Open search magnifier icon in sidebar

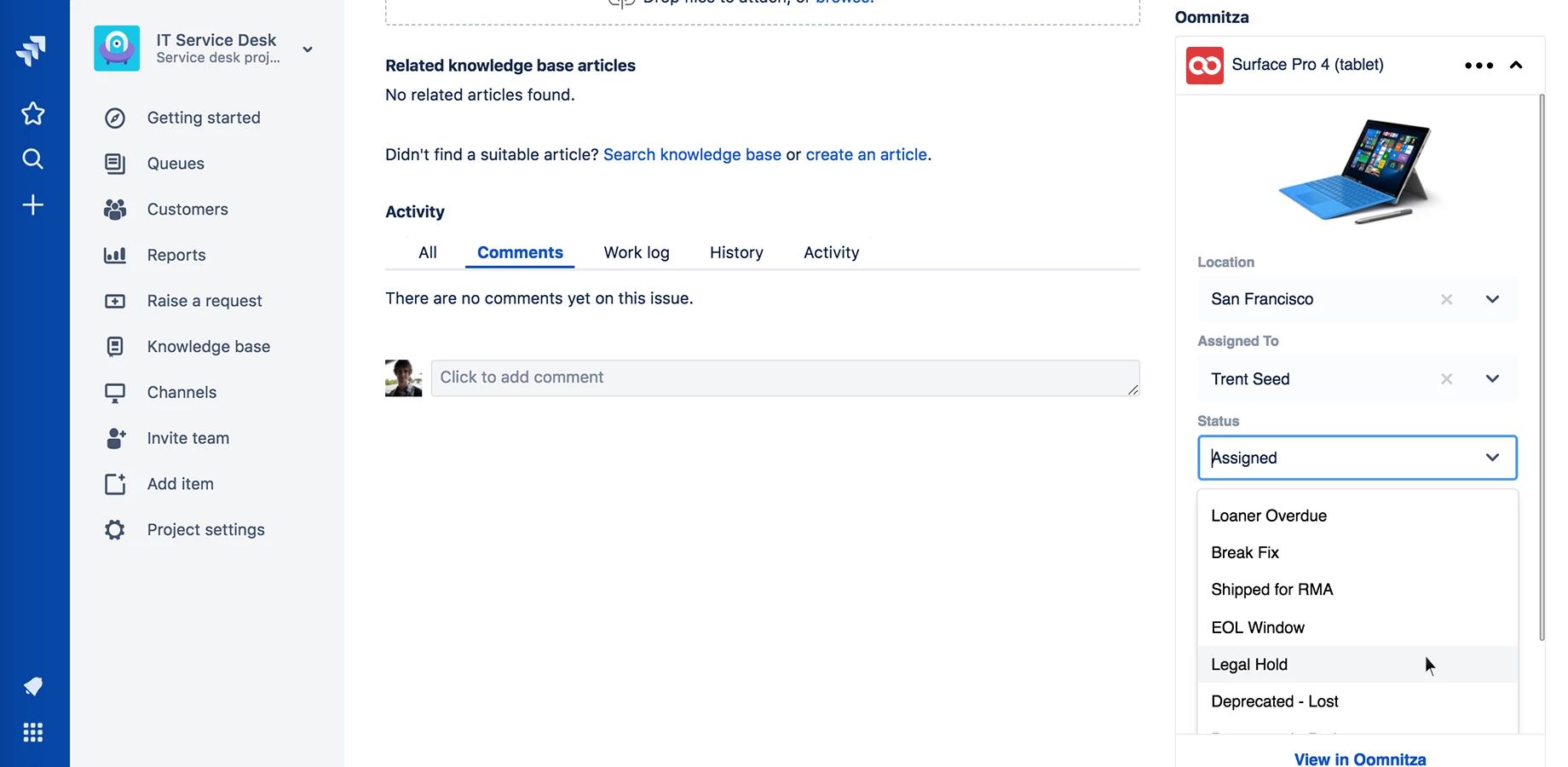pyautogui.click(x=32, y=159)
